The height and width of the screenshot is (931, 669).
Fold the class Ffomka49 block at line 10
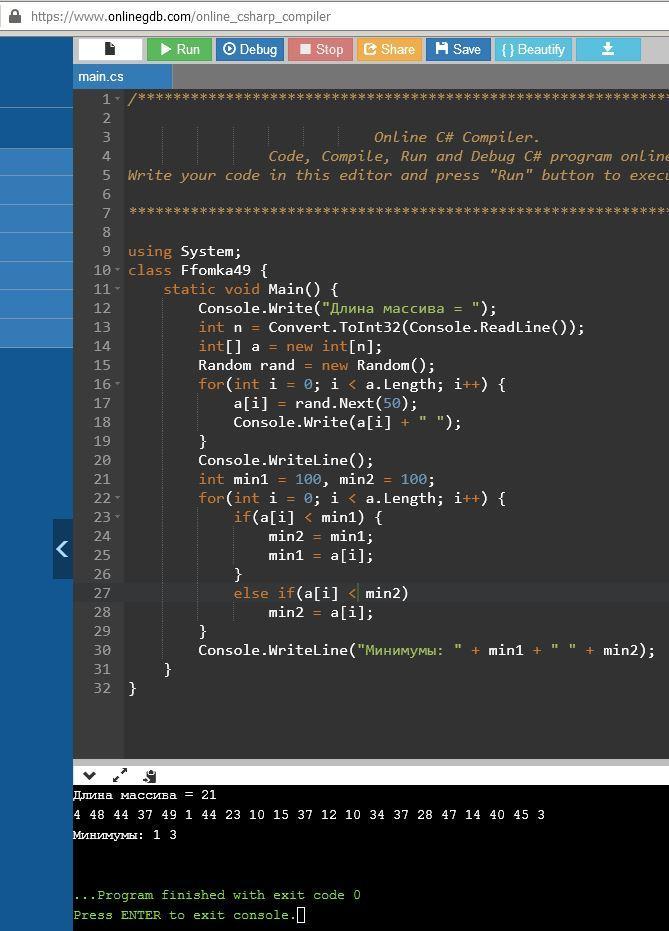pos(118,270)
